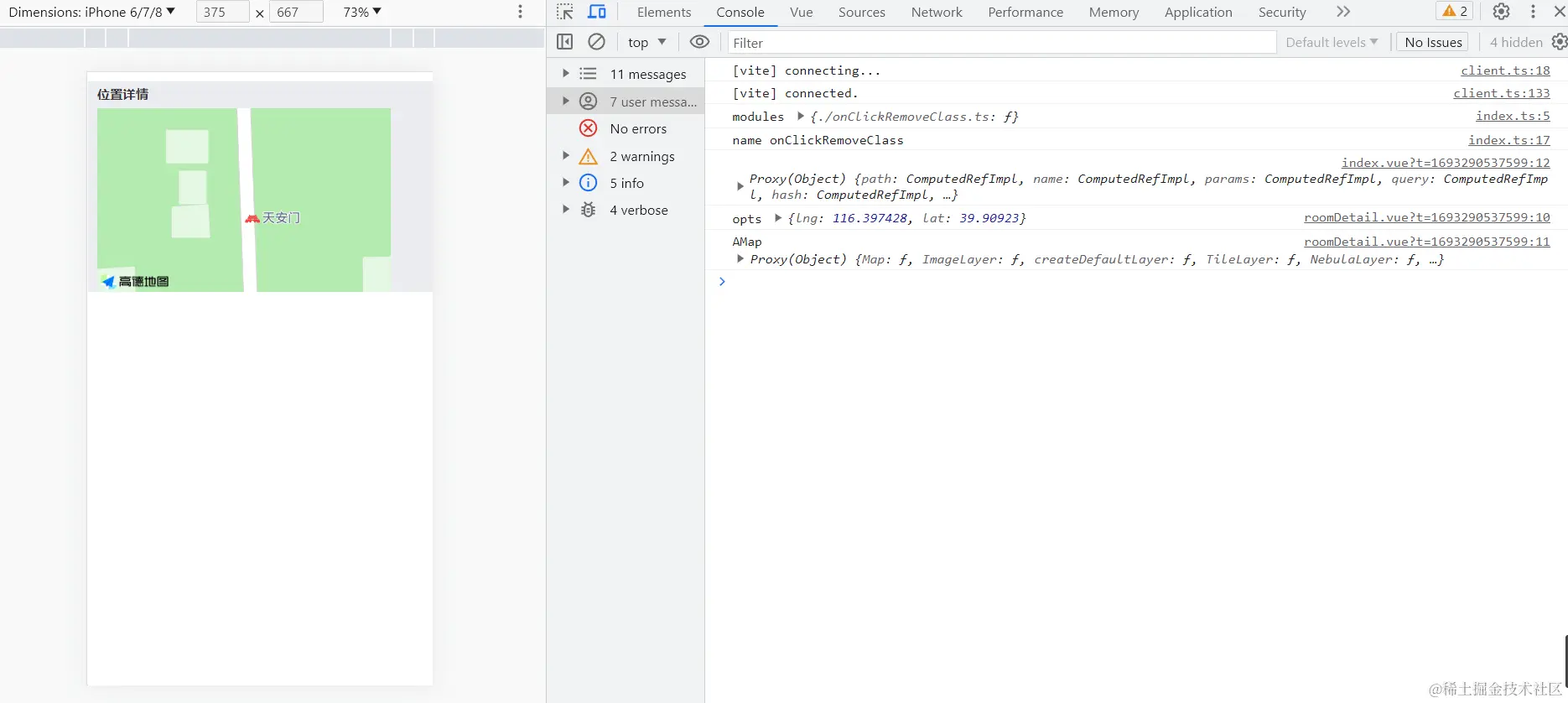Image resolution: width=1568 pixels, height=703 pixels.
Task: Focus the console Filter input field
Action: (1002, 43)
